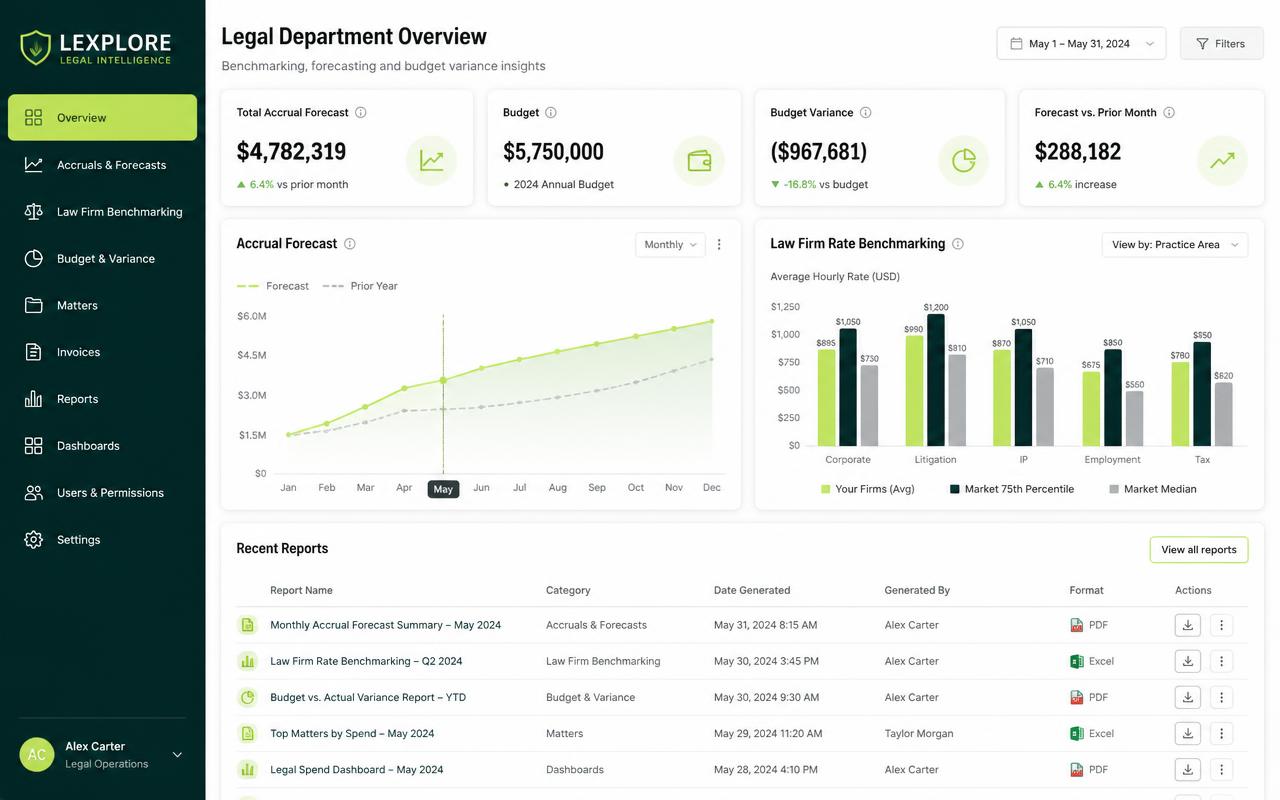
Task: Open more actions for Top Matters by Spend row
Action: 1221,733
